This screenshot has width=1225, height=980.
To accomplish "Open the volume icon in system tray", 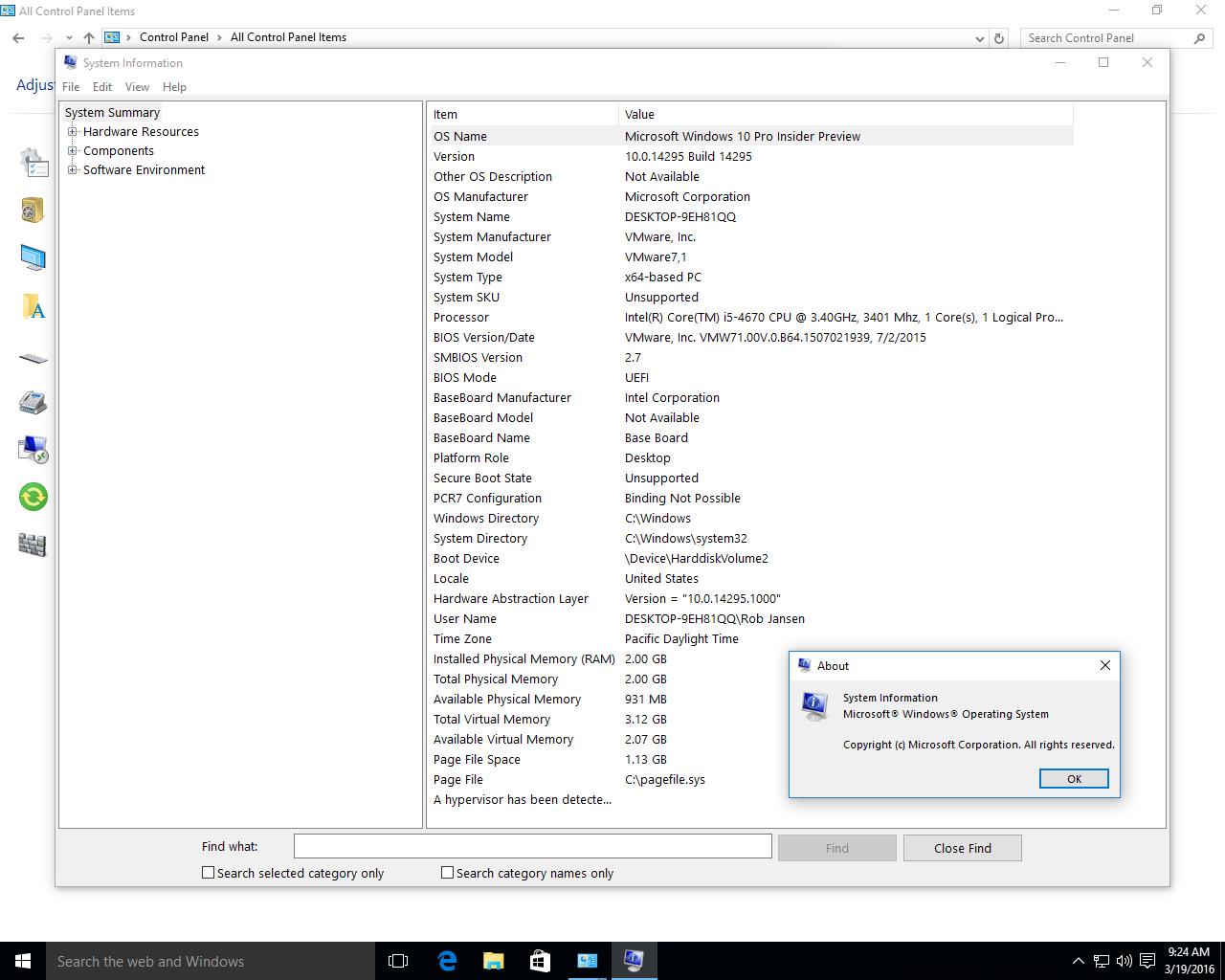I will (x=1124, y=961).
